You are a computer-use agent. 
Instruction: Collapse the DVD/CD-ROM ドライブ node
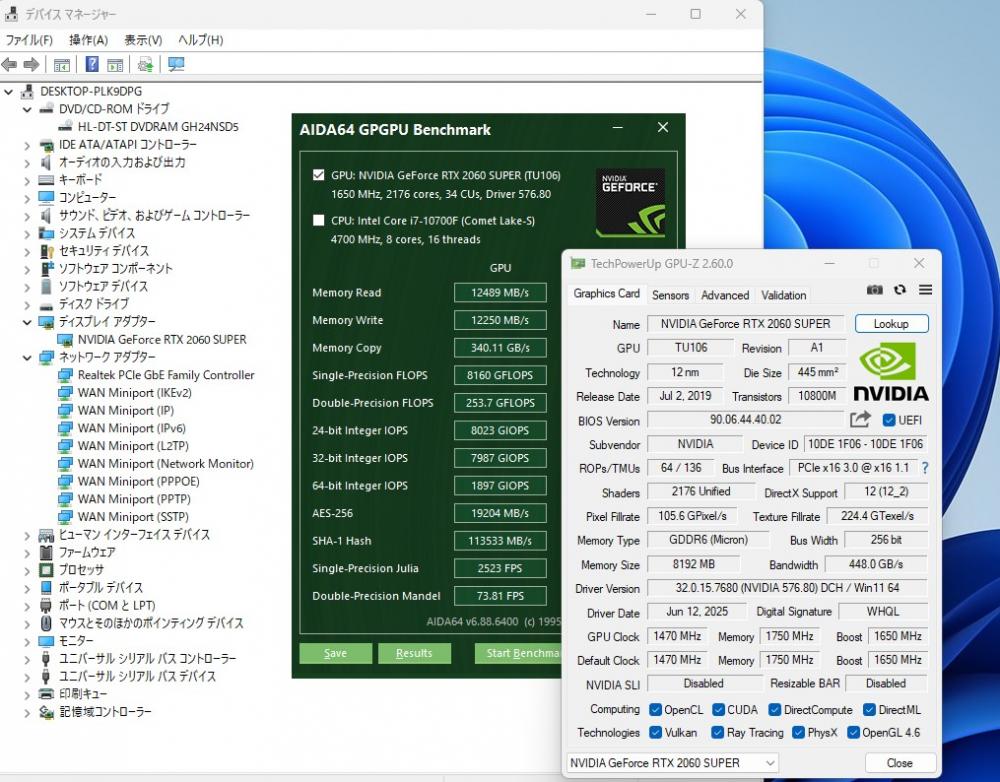(27, 109)
